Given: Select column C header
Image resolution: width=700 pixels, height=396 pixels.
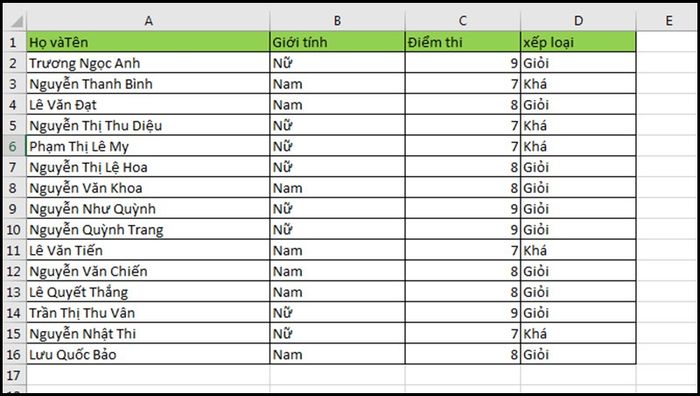Looking at the screenshot, I should click(x=462, y=21).
